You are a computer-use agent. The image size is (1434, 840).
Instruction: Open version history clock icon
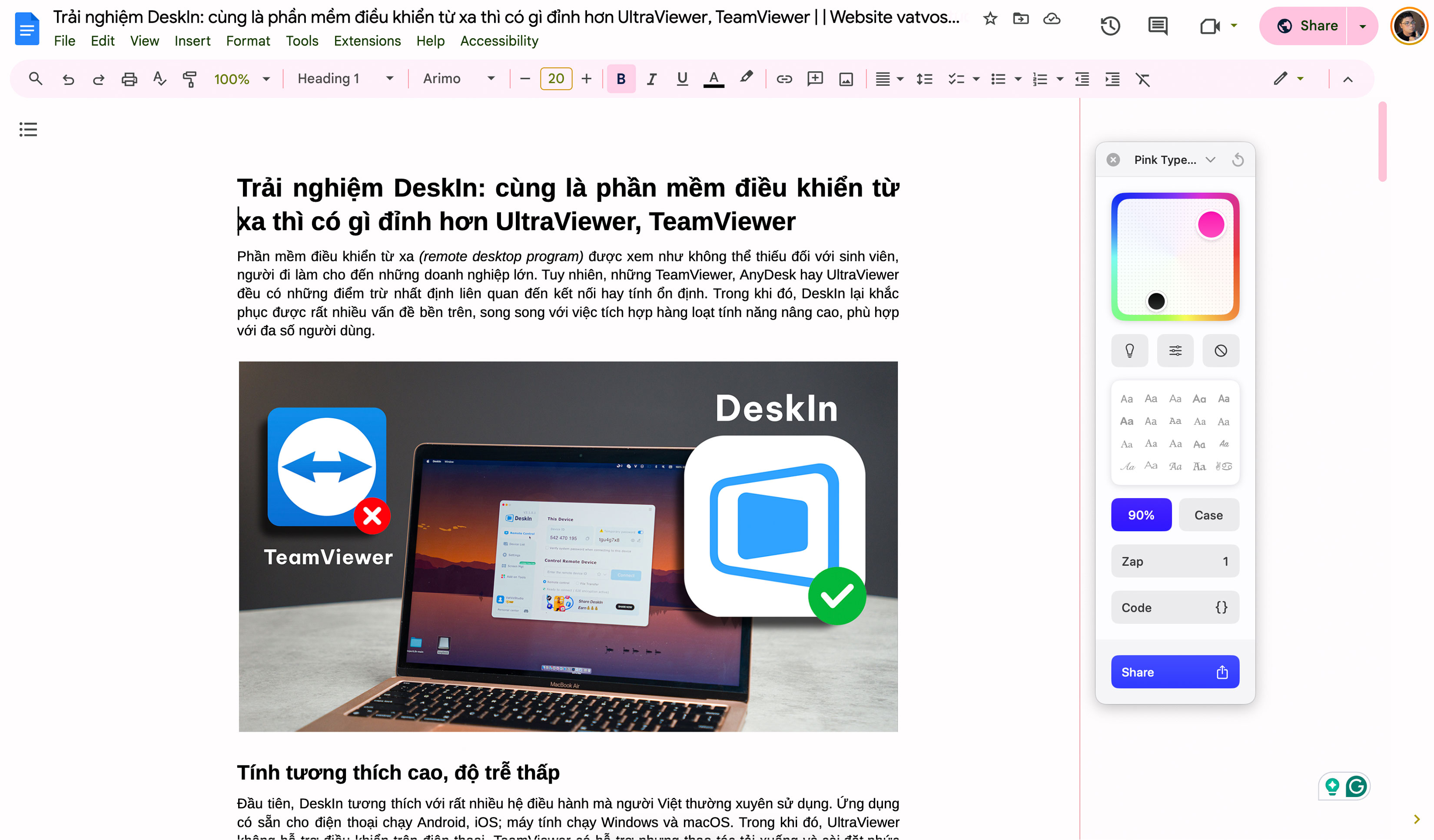tap(1110, 26)
